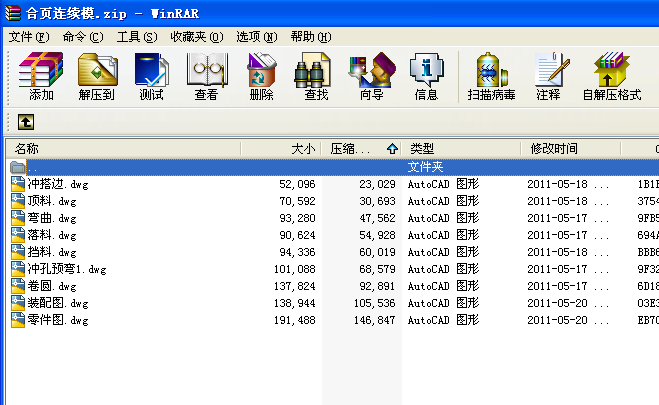Select file name 装配图.dwg
This screenshot has height=405, width=659.
pyautogui.click(x=58, y=303)
